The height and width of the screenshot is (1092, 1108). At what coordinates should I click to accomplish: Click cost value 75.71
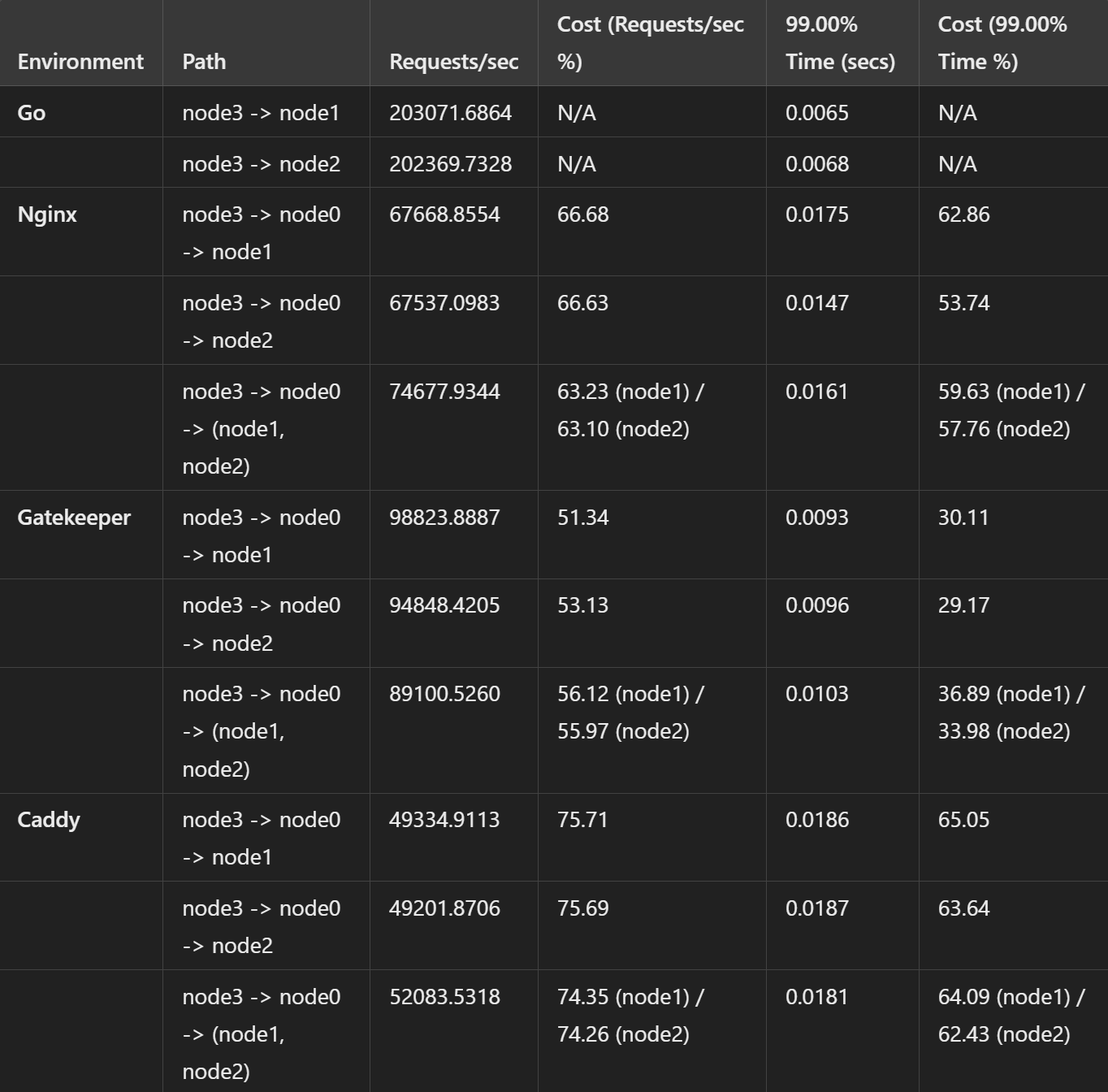pyautogui.click(x=583, y=820)
